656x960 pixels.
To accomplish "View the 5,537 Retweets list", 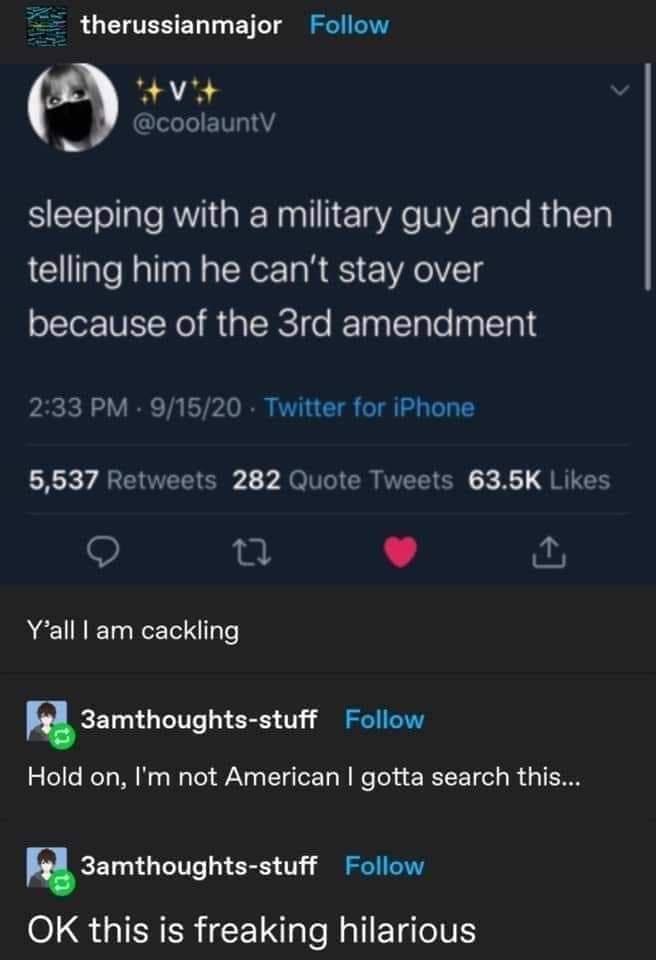I will (x=123, y=481).
